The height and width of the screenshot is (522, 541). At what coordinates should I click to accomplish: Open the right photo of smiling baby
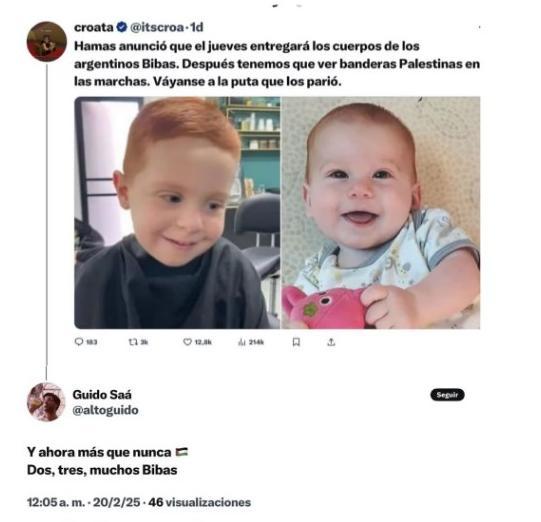(x=381, y=213)
